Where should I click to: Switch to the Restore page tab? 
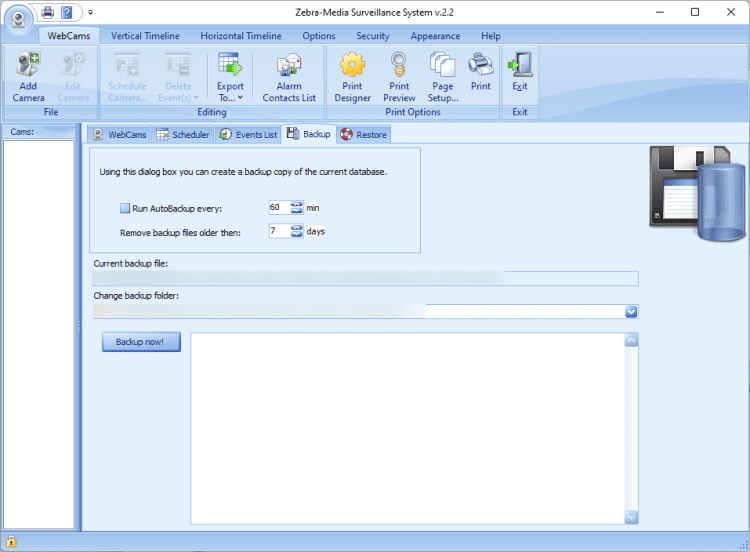pos(364,134)
